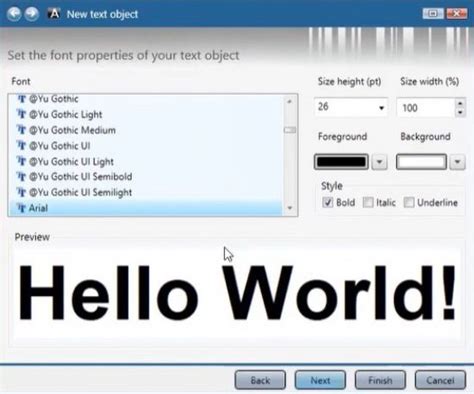This screenshot has width=474, height=394.
Task: Uncheck the Bold style checkbox
Action: coord(327,202)
